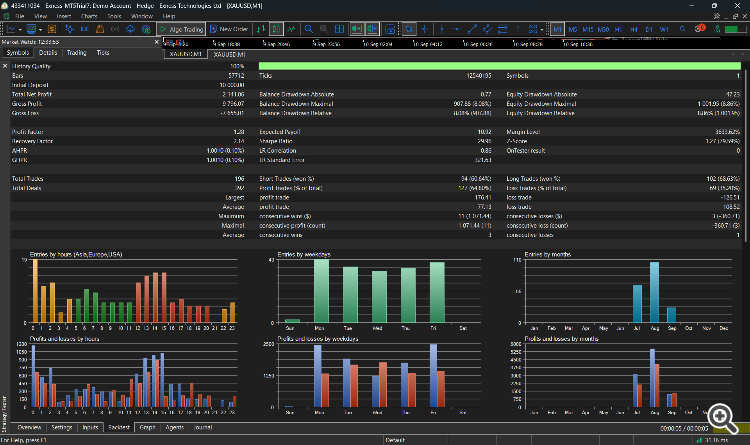
Task: Open the Settings tab in Strategy Tester
Action: coord(62,427)
